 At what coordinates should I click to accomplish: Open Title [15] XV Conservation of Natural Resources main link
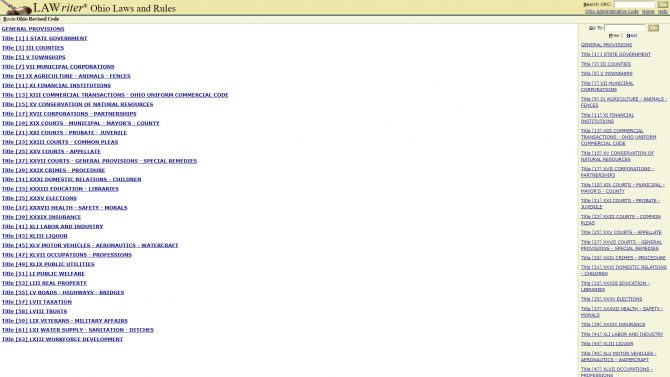tap(77, 104)
